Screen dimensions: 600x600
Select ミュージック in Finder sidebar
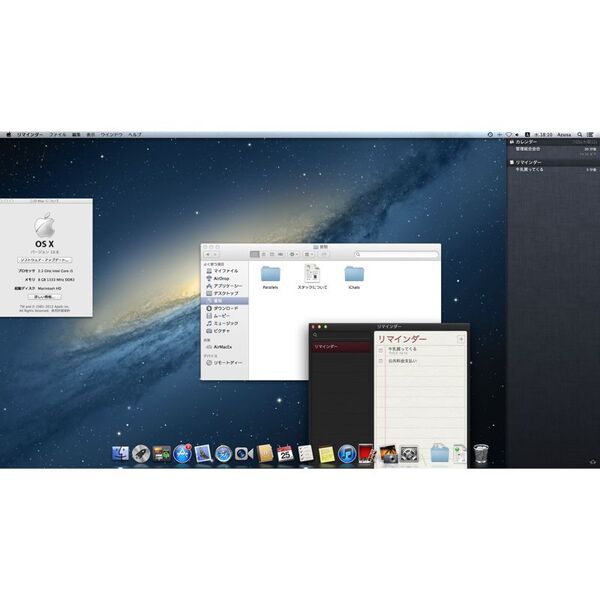point(225,323)
